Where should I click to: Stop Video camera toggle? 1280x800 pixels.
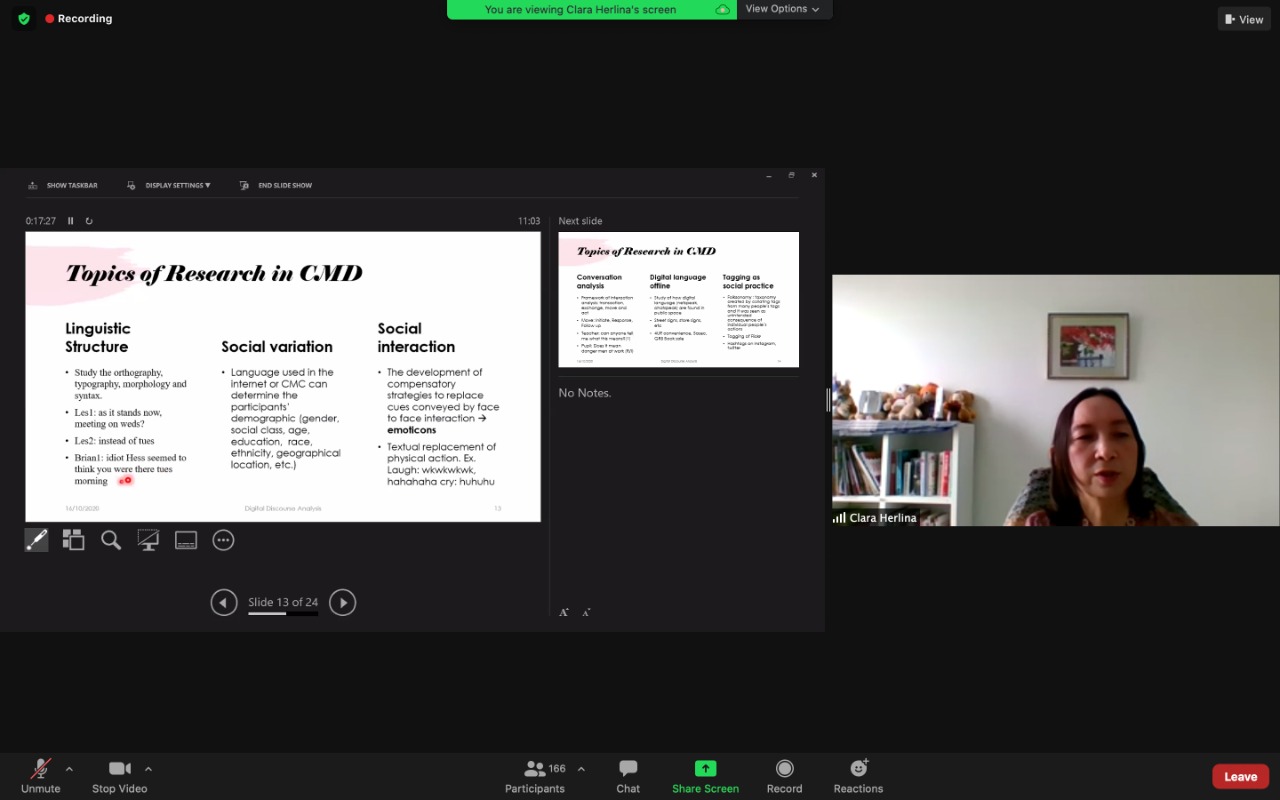119,776
